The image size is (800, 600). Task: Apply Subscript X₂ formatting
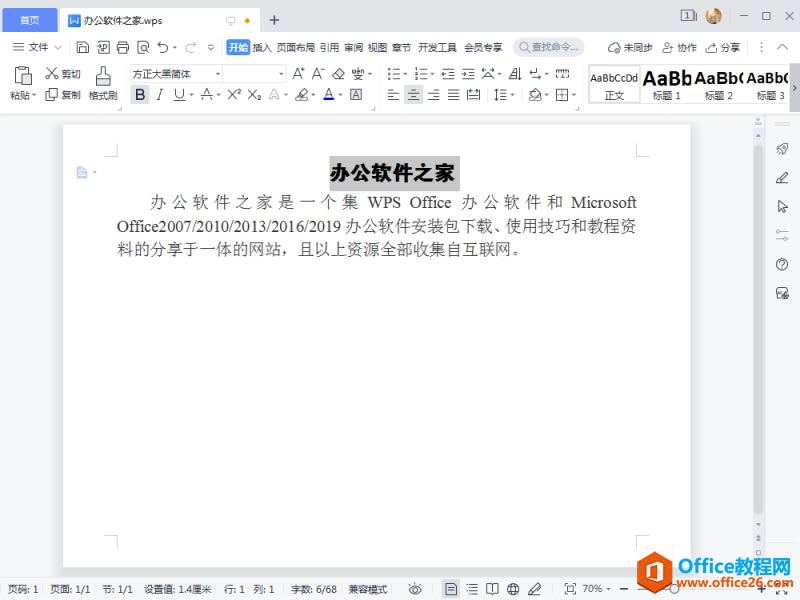click(254, 94)
